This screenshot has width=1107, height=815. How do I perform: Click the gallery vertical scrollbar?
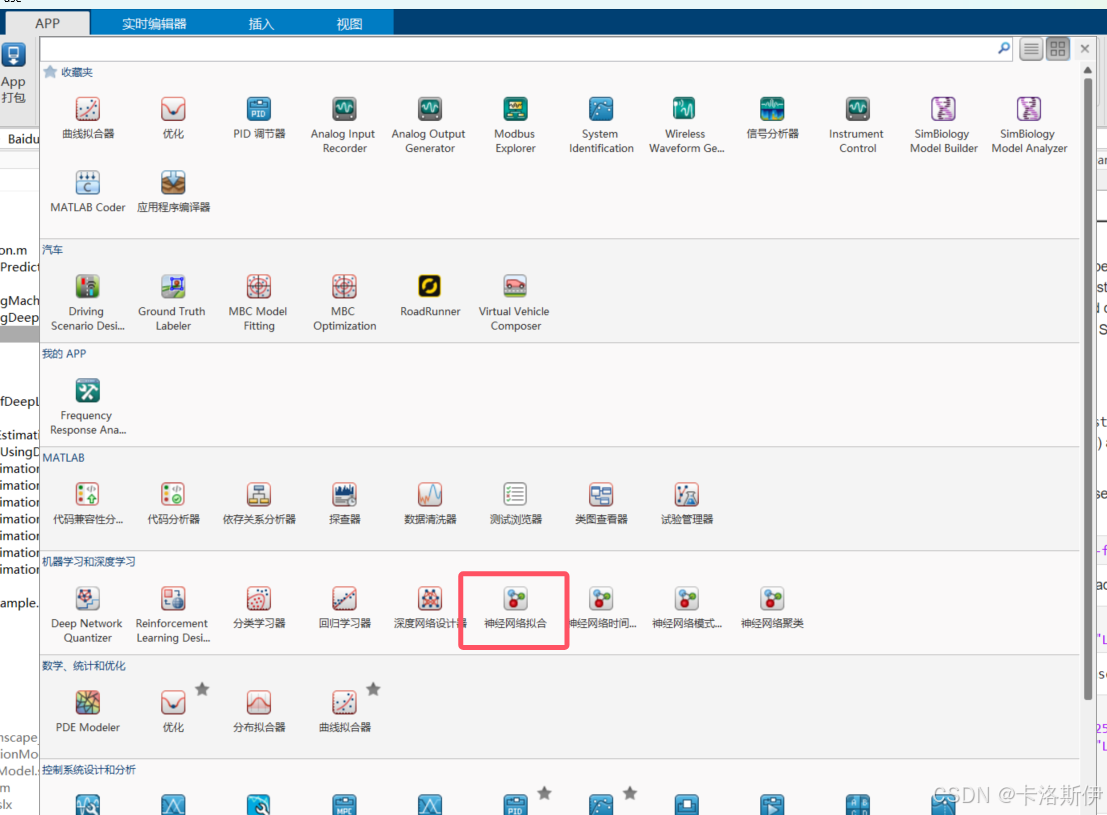click(1088, 388)
